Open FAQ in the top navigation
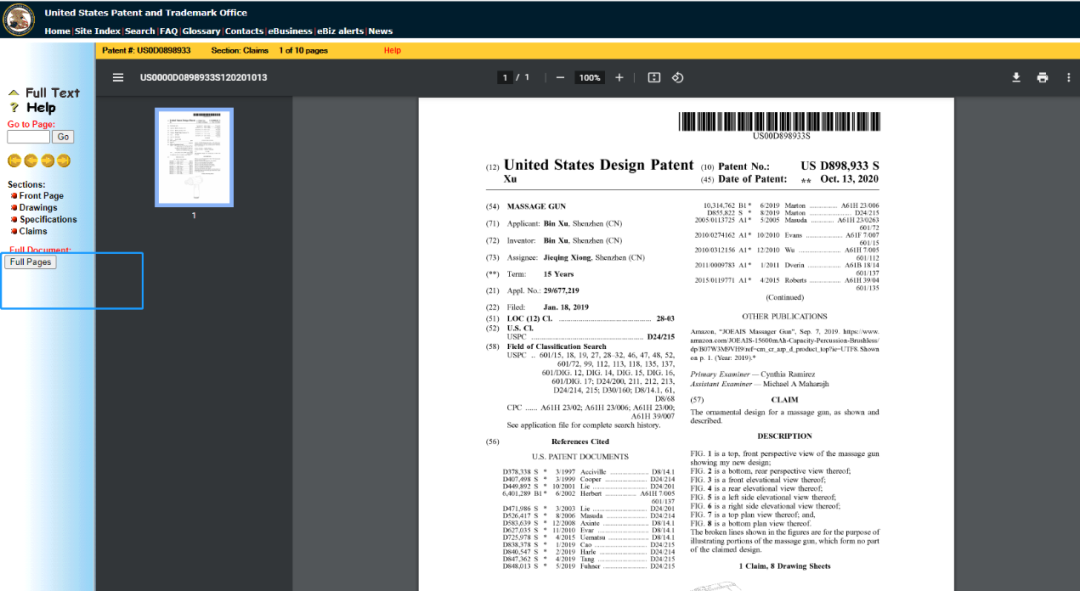1080x591 pixels. tap(169, 31)
